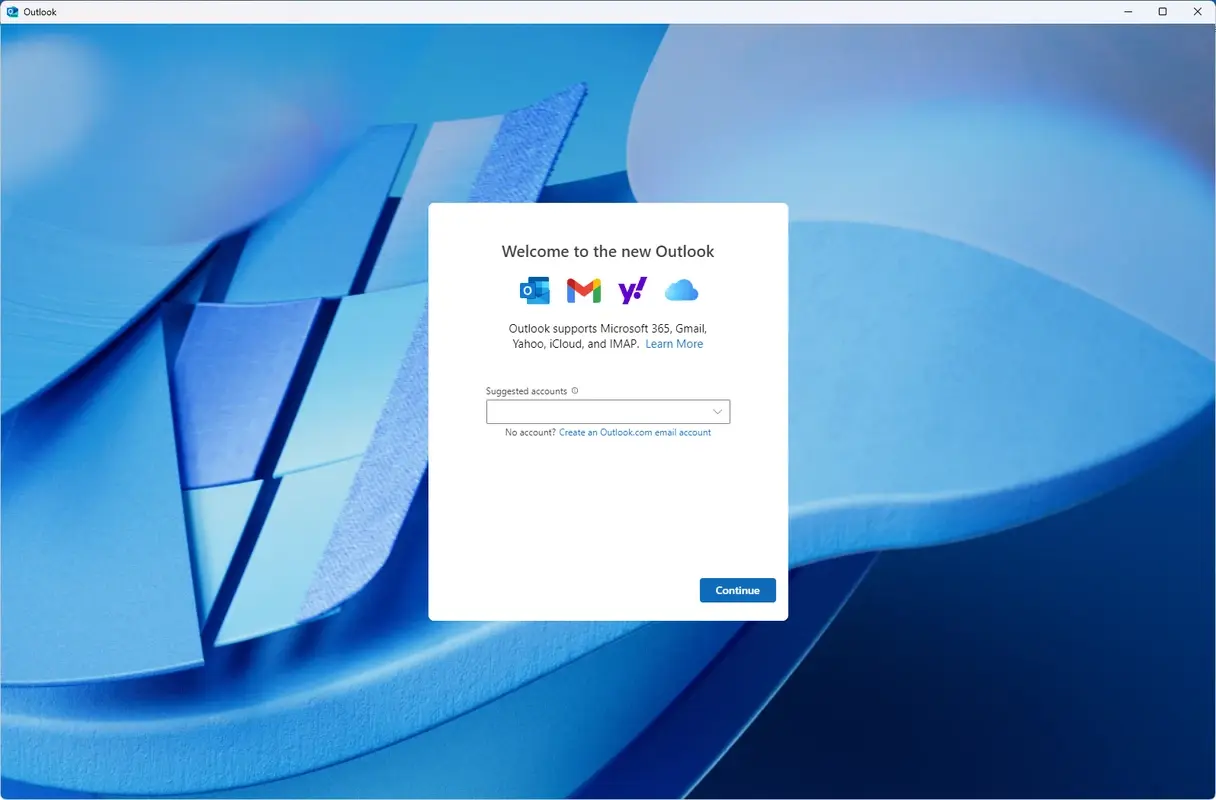Click the email account input field
The width and height of the screenshot is (1216, 800).
tap(595, 411)
